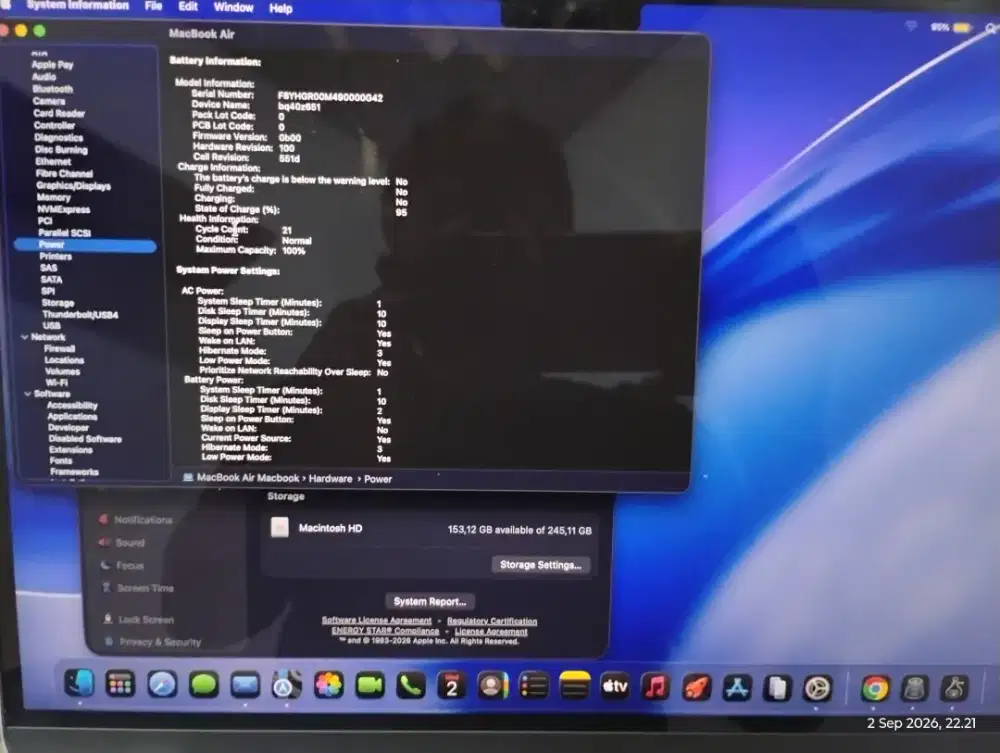Click the Macintosh HD drive icon
Screen dimensions: 1000x753
279,527
